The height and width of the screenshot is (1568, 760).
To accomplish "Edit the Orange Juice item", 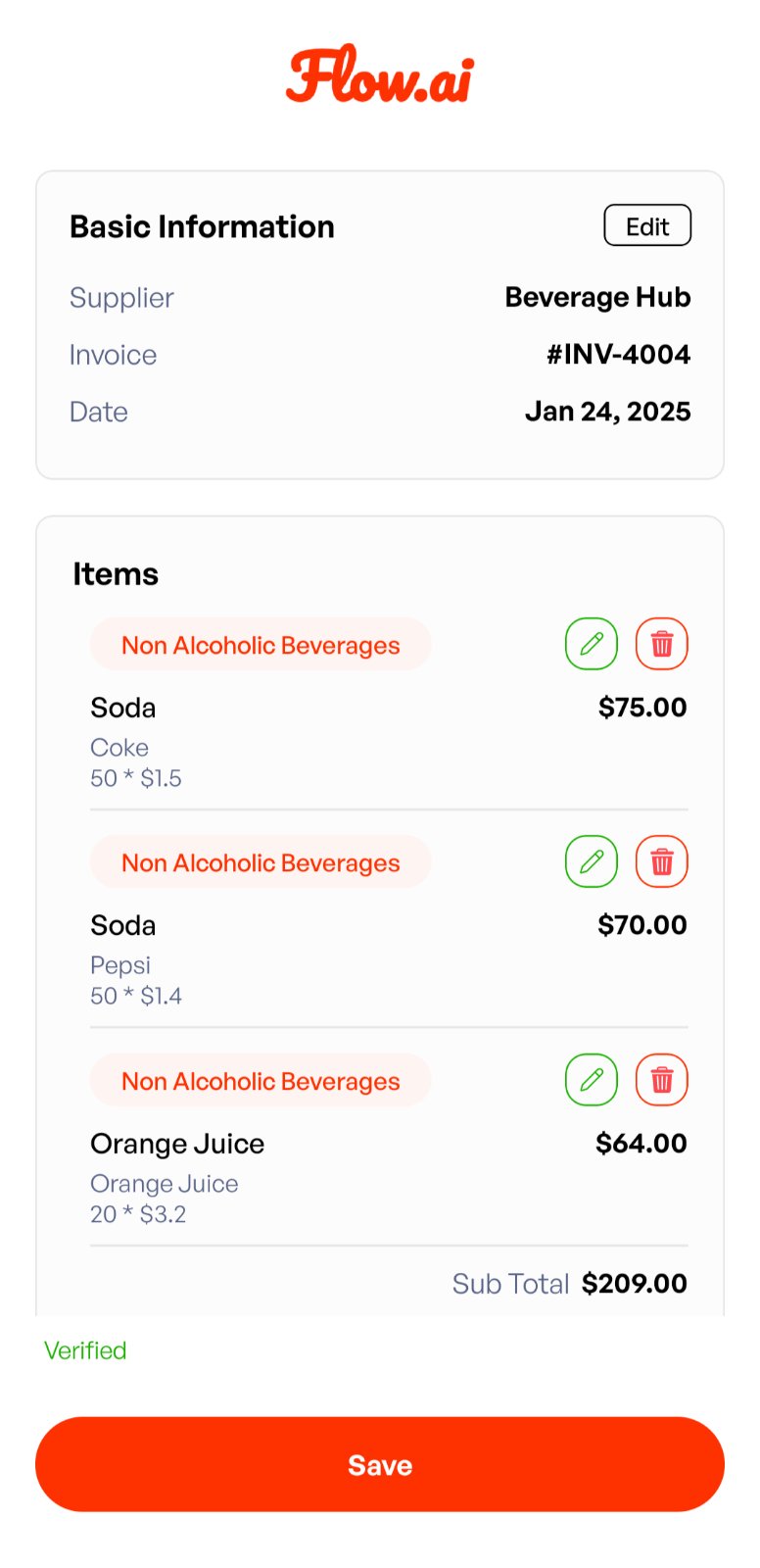I will (592, 1080).
